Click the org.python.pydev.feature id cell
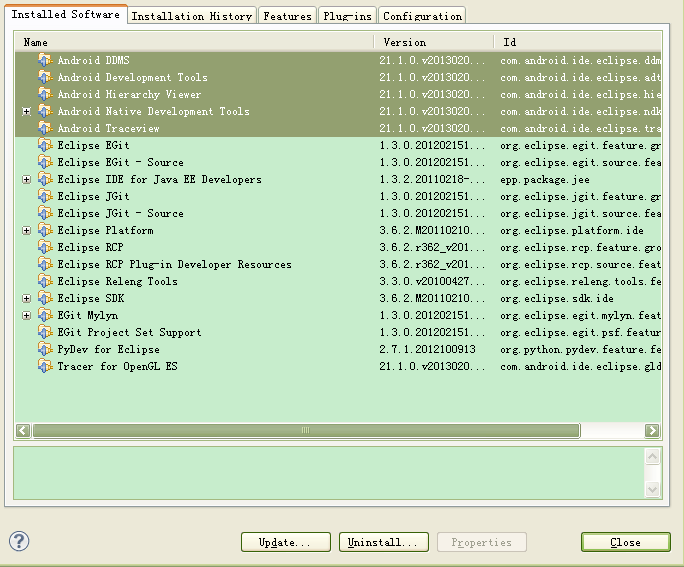684x567 pixels. coord(581,349)
